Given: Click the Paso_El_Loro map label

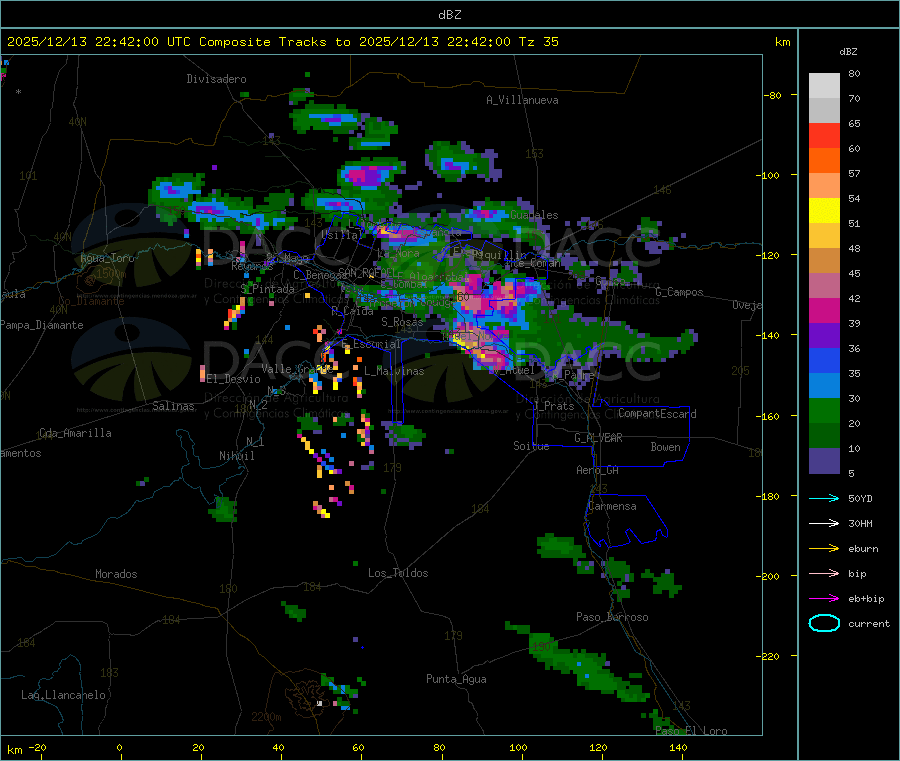Looking at the screenshot, I should tap(692, 731).
